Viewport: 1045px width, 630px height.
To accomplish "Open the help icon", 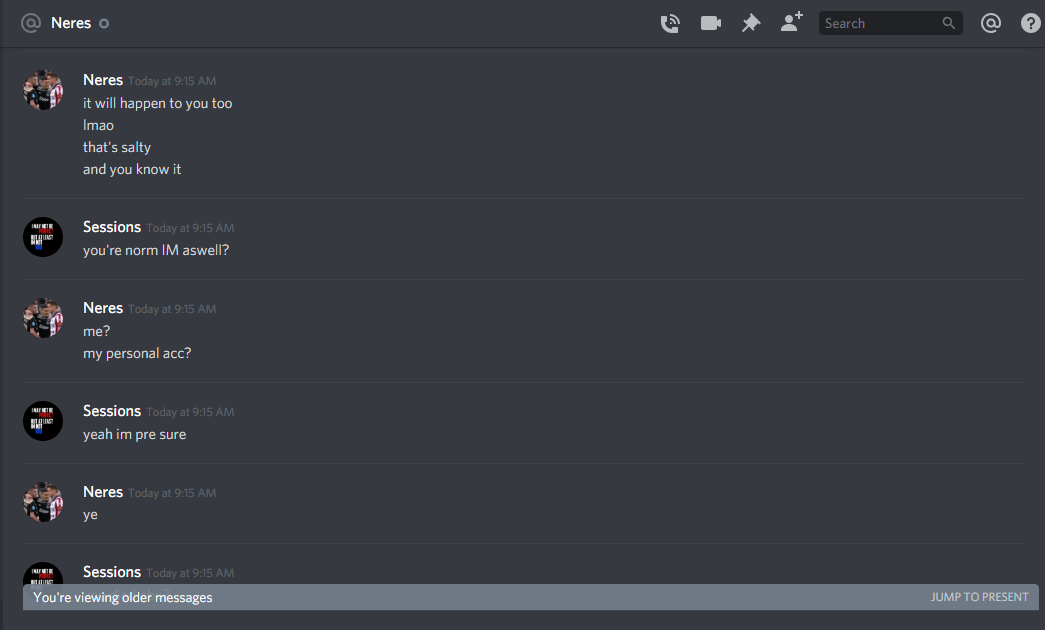I will coord(1030,23).
